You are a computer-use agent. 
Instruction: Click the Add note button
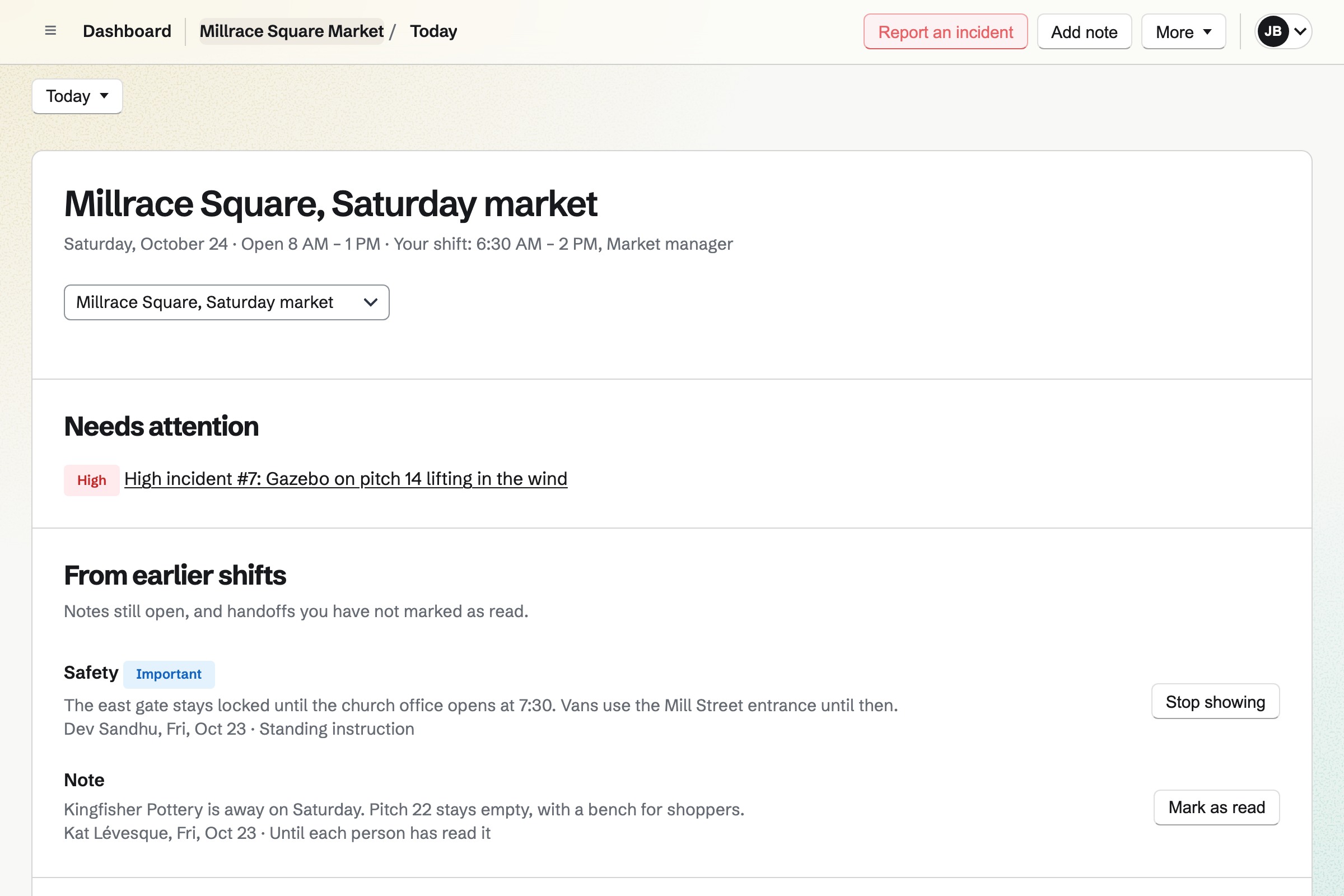[1084, 32]
